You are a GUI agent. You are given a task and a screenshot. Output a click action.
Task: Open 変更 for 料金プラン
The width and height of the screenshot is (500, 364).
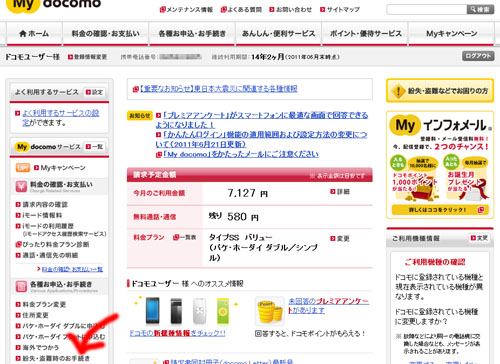(x=340, y=238)
